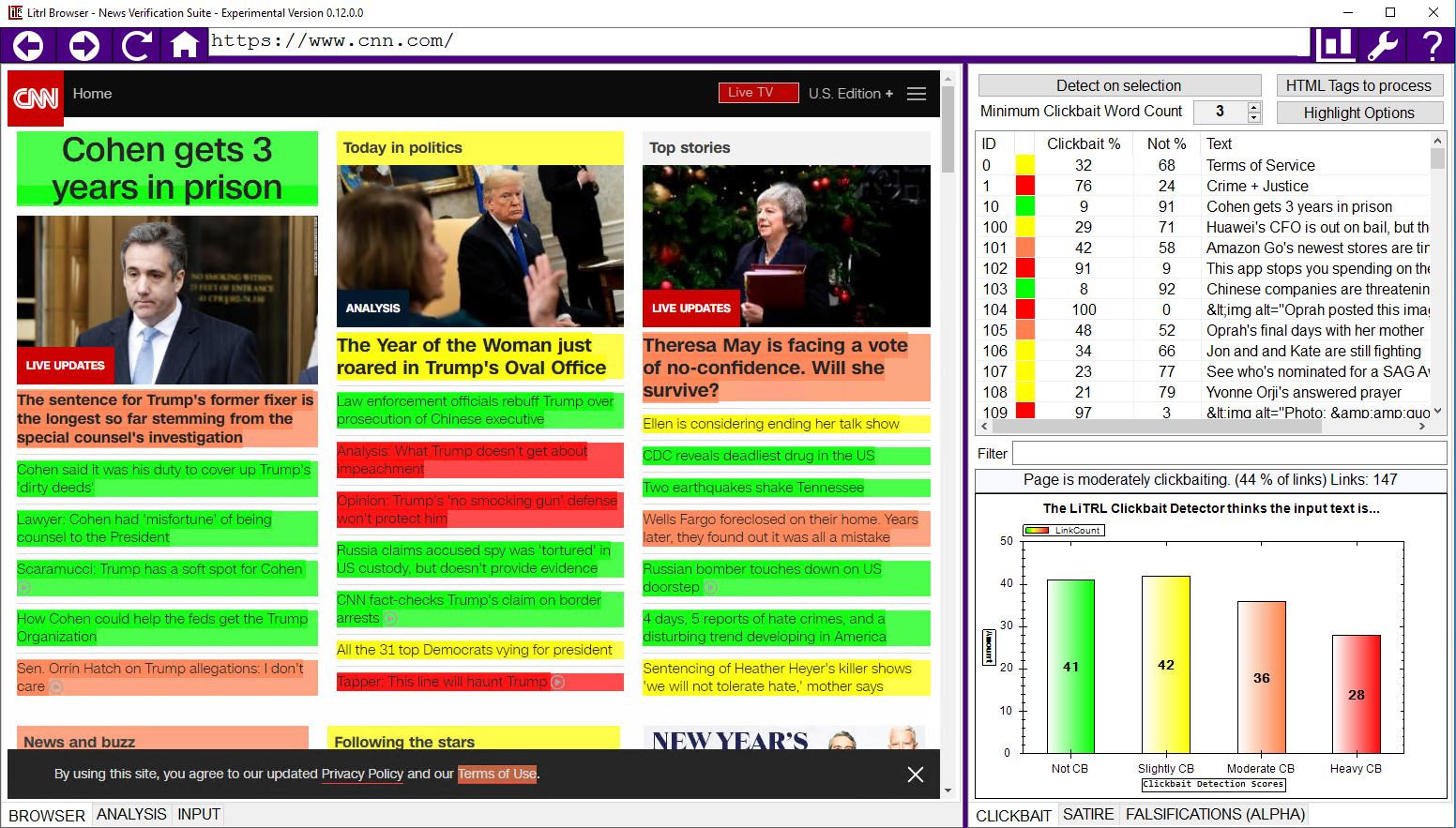Expand the U.S. Edition + selector

coord(851,94)
